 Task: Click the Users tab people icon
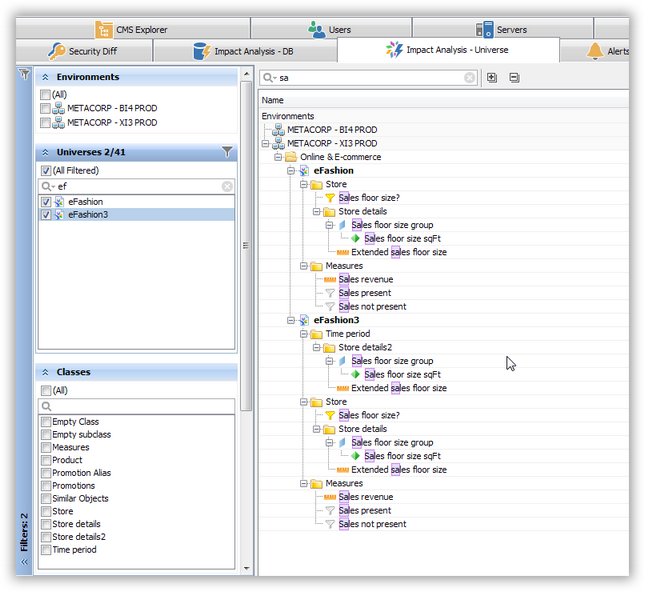point(316,30)
